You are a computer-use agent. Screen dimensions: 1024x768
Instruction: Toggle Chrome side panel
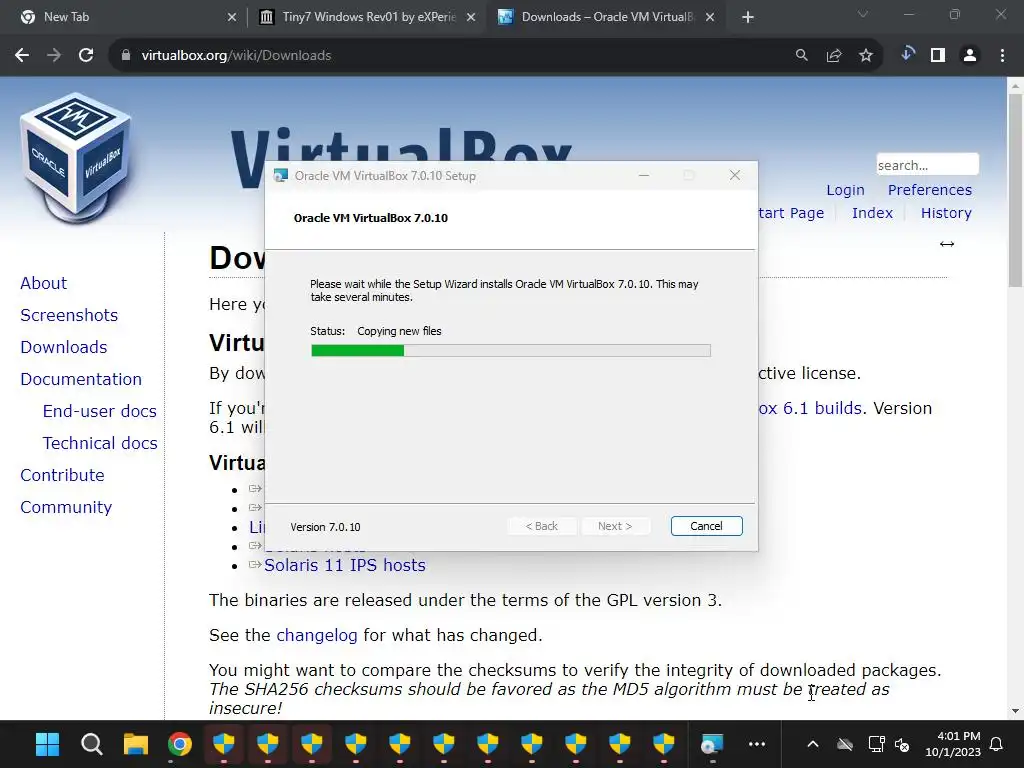(938, 56)
